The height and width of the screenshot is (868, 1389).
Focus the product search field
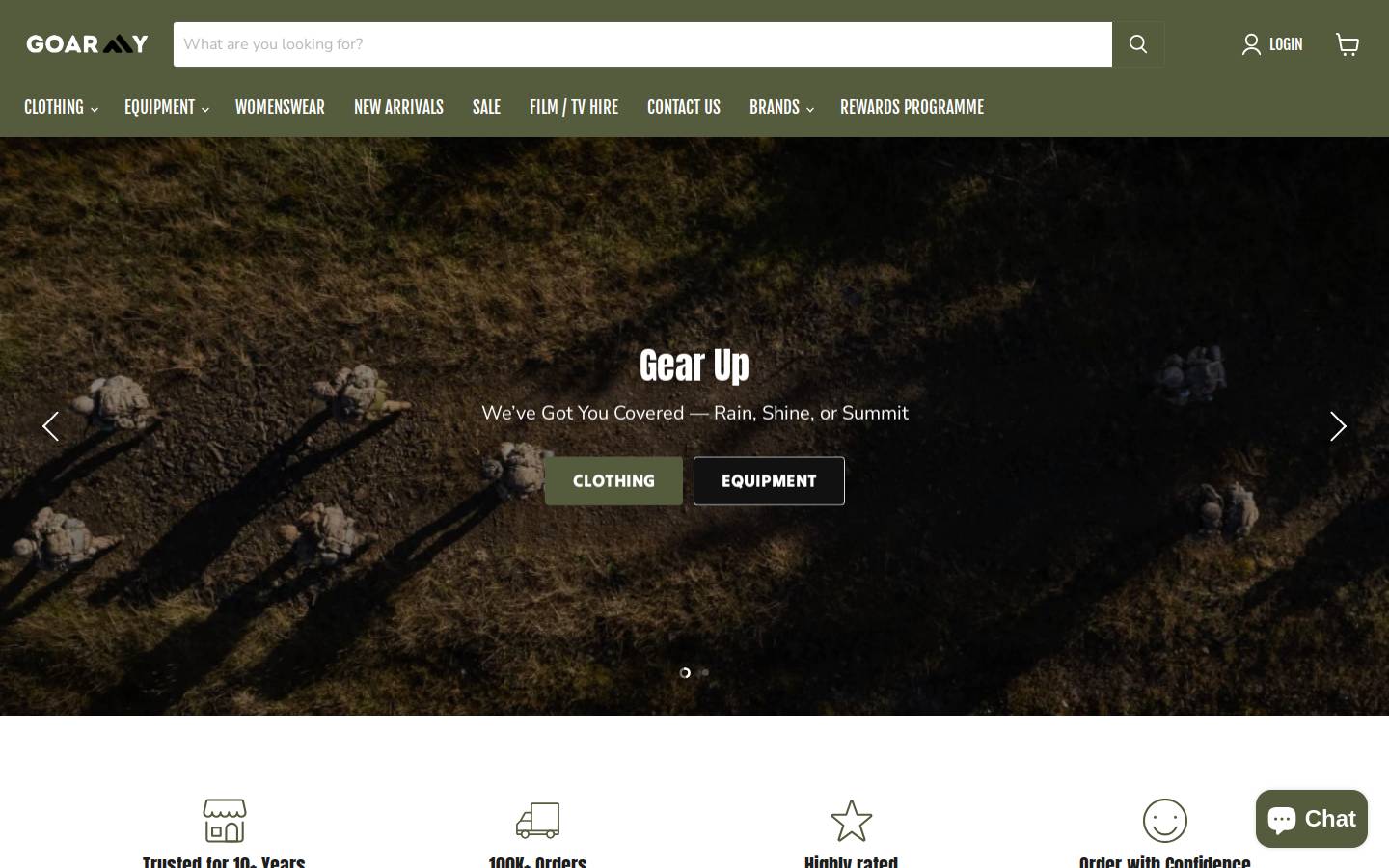pos(642,44)
